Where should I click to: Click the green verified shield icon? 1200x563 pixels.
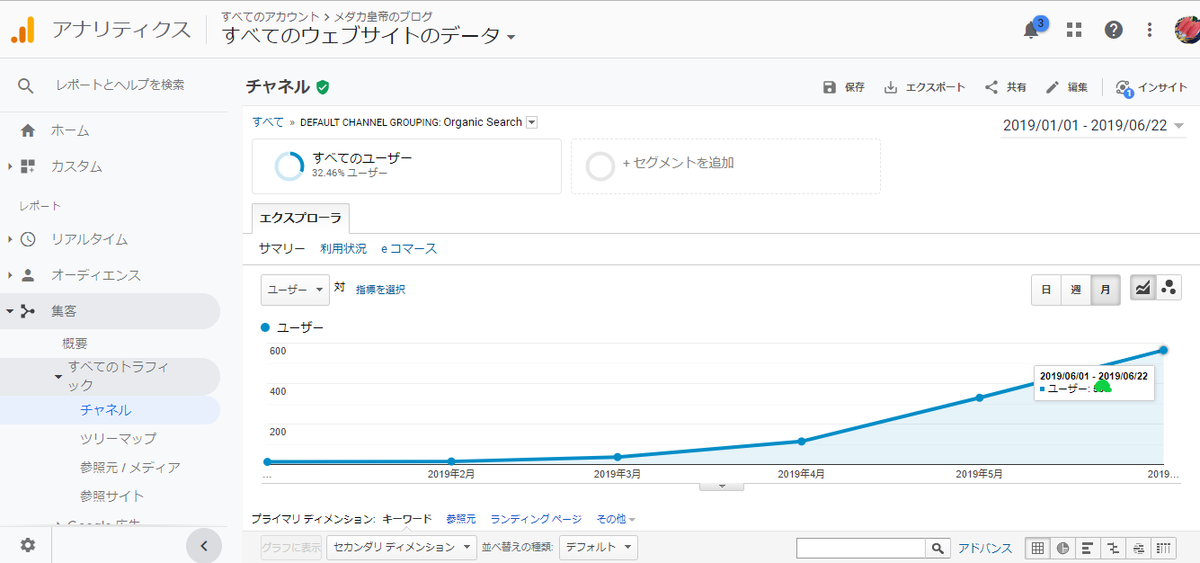point(322,87)
